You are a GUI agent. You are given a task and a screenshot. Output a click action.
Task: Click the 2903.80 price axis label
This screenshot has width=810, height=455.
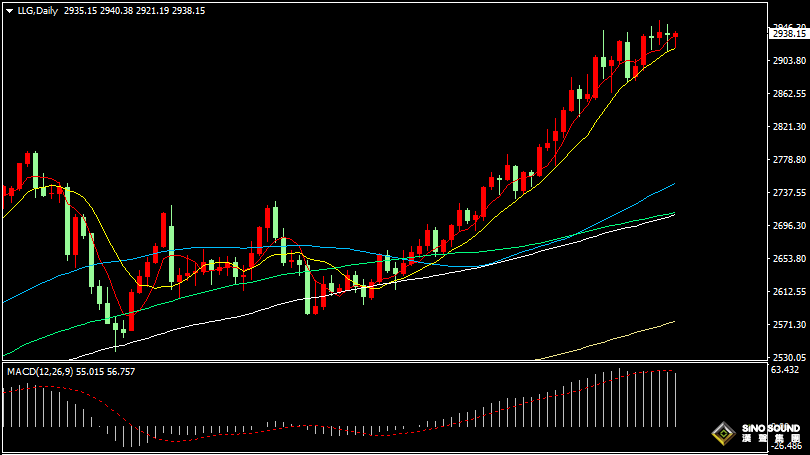click(x=788, y=61)
